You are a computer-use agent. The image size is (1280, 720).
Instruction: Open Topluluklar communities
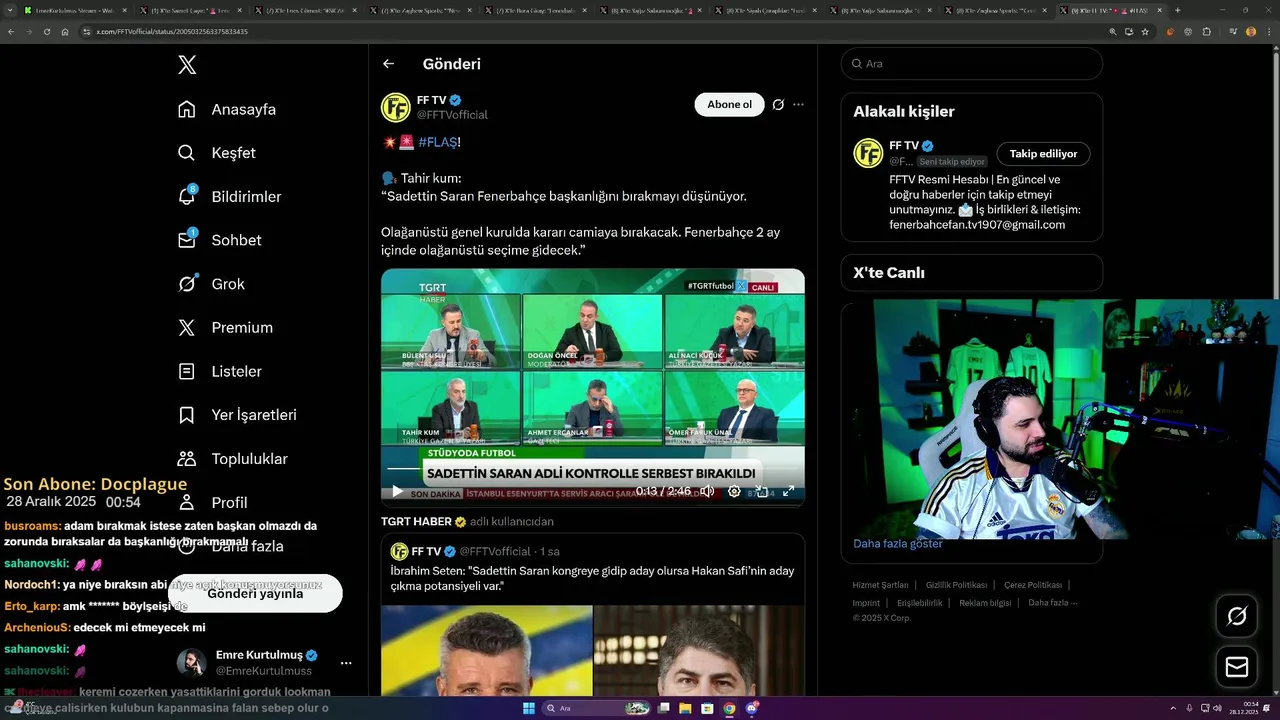tap(232, 459)
